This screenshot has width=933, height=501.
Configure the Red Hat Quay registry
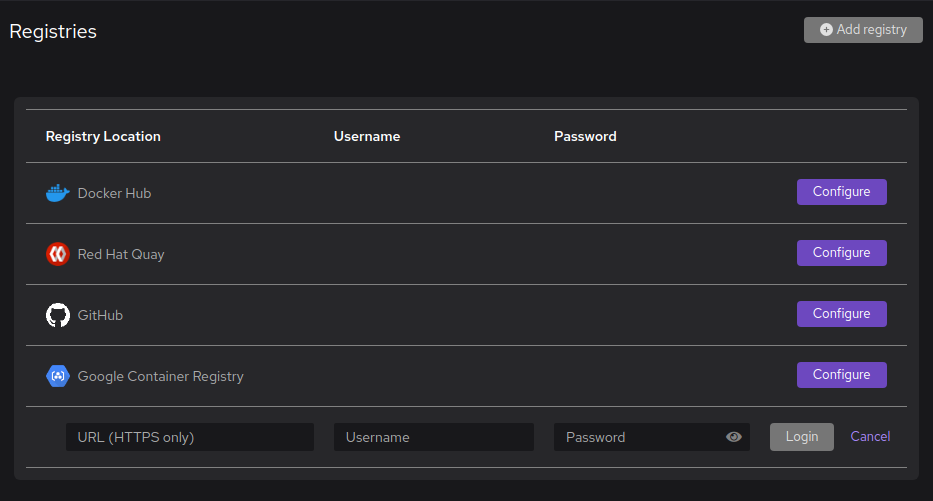pyautogui.click(x=841, y=253)
